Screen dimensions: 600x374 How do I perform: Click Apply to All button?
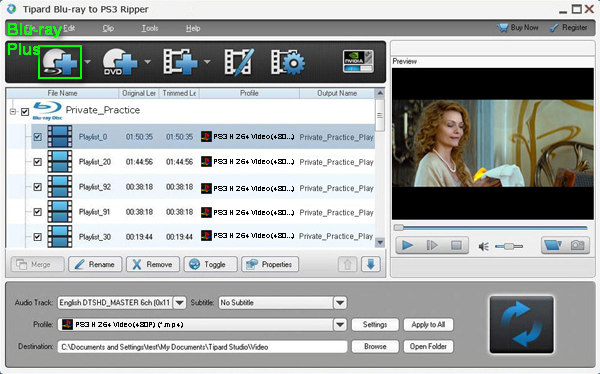(428, 325)
